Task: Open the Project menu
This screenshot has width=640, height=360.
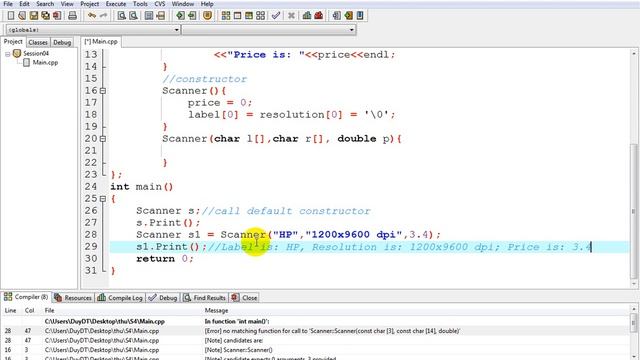Action: (89, 4)
